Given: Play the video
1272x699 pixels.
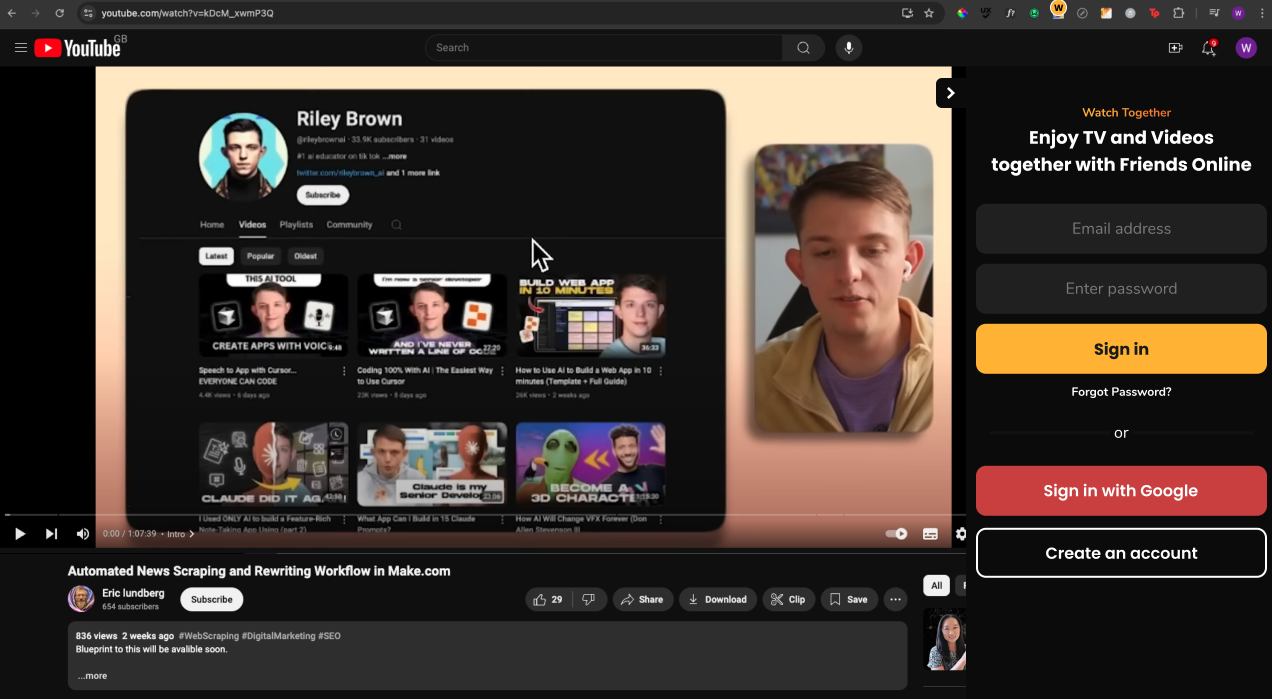Looking at the screenshot, I should (20, 534).
